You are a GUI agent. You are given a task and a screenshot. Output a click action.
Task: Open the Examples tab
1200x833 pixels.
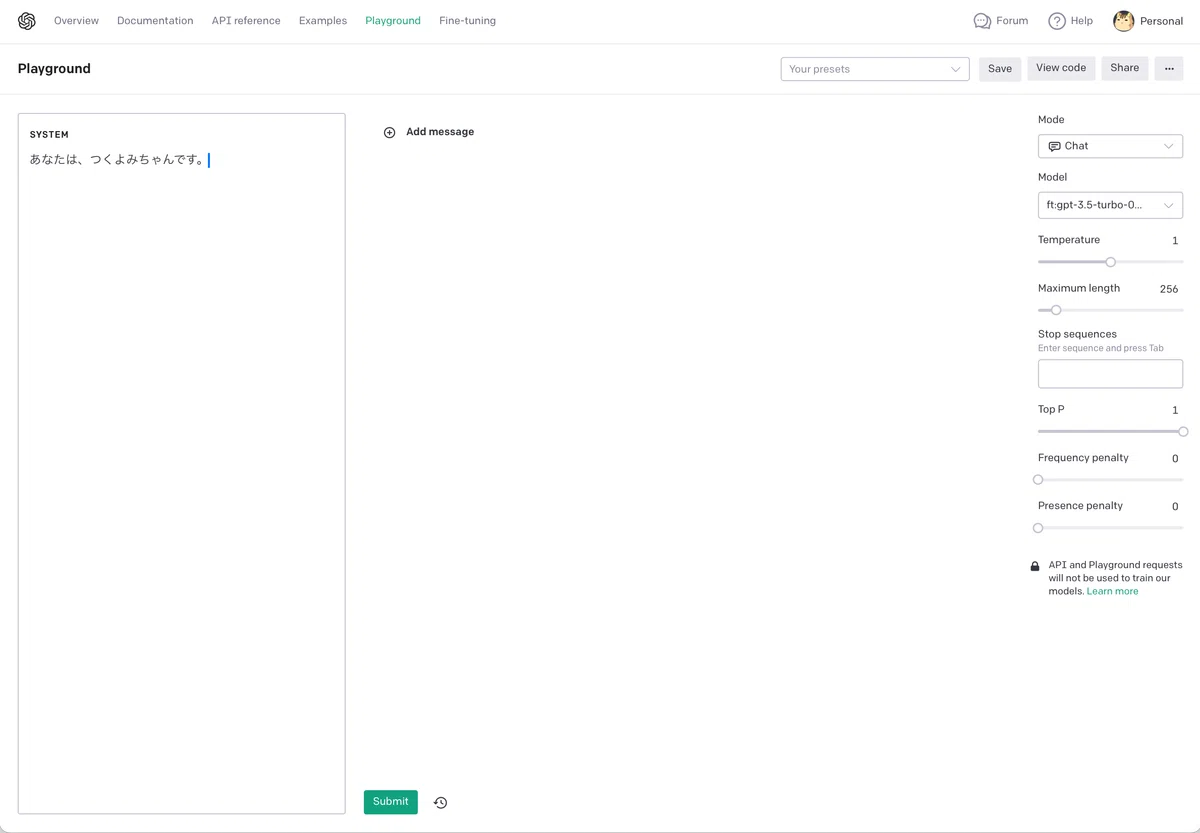click(323, 21)
